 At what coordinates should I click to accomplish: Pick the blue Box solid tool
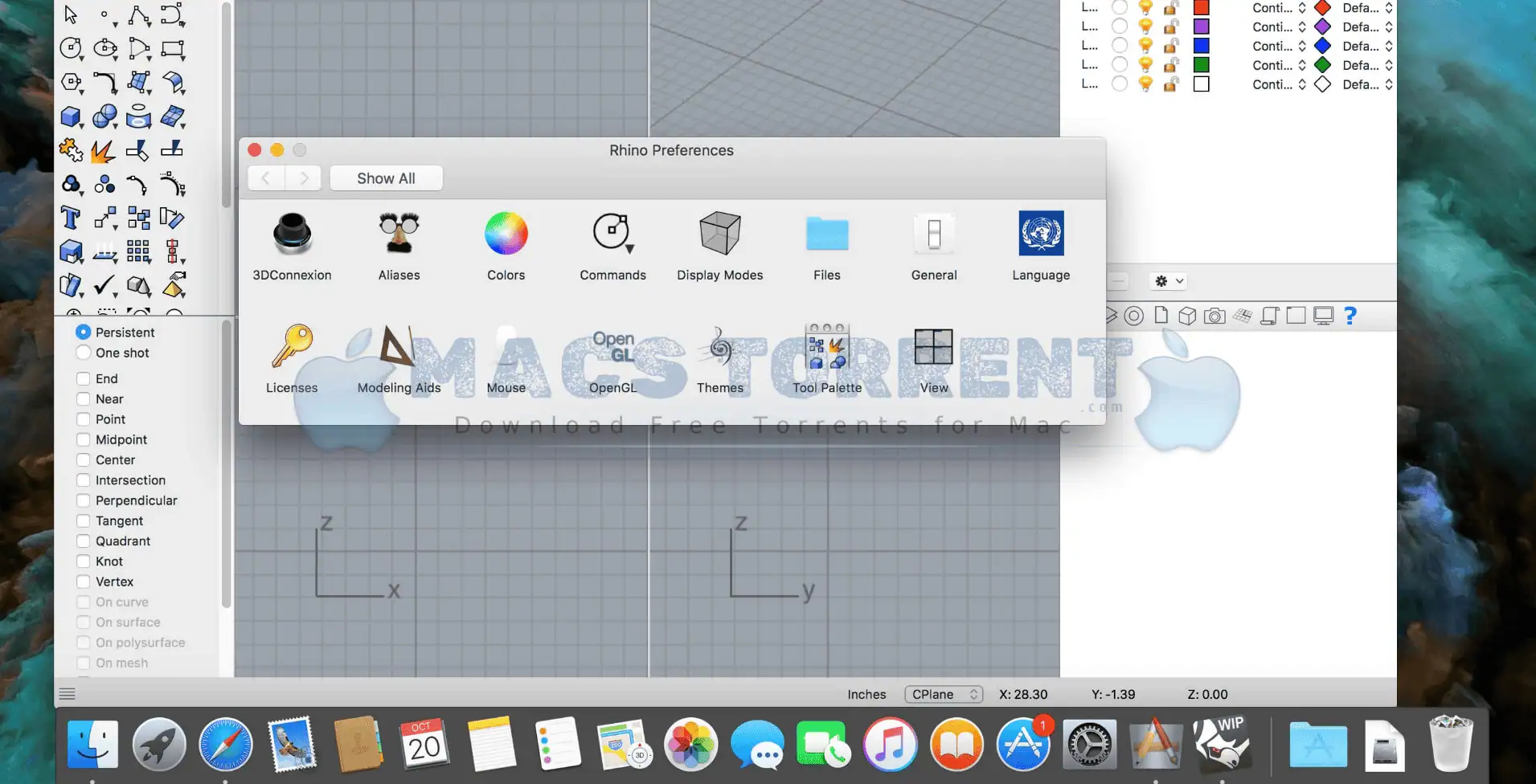[x=71, y=116]
